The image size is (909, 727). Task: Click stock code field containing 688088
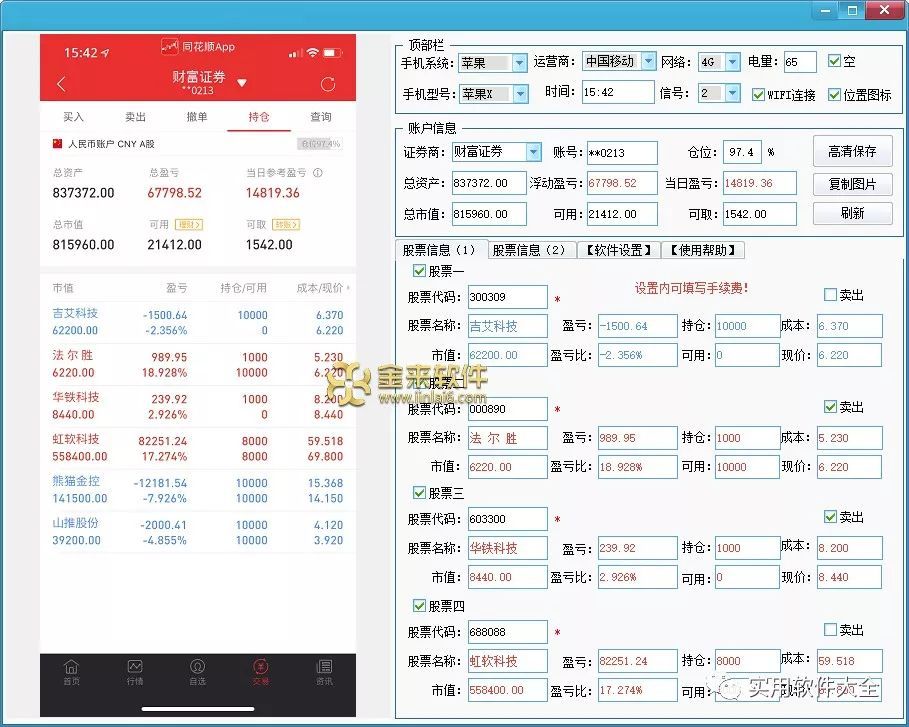pyautogui.click(x=507, y=632)
